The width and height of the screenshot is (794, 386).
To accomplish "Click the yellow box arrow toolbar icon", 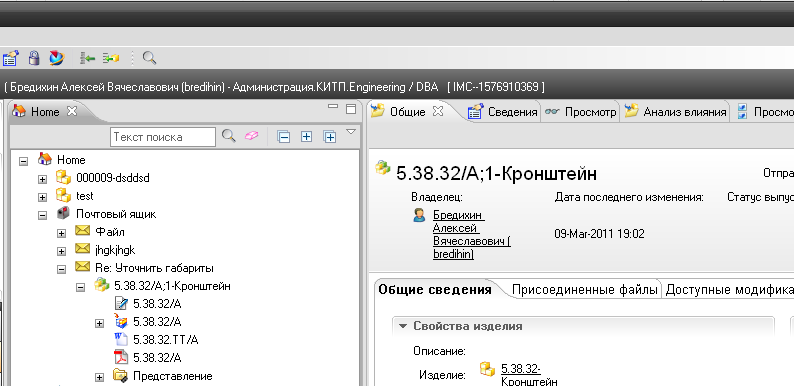I will (111, 58).
